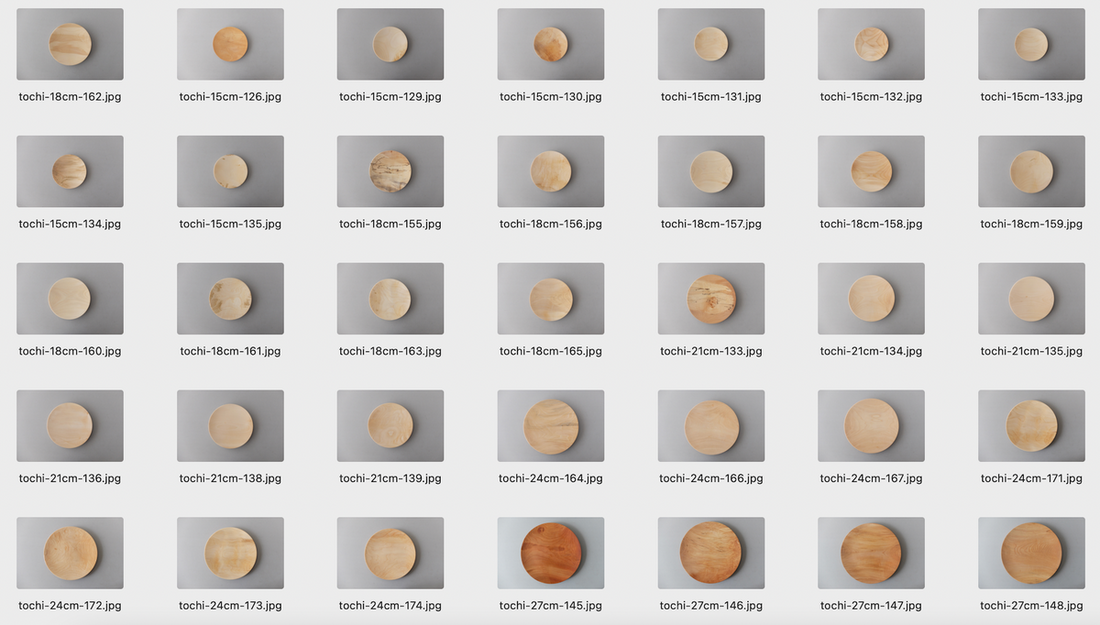Select the file name tochi-24cm-166.jpg

tap(711, 478)
